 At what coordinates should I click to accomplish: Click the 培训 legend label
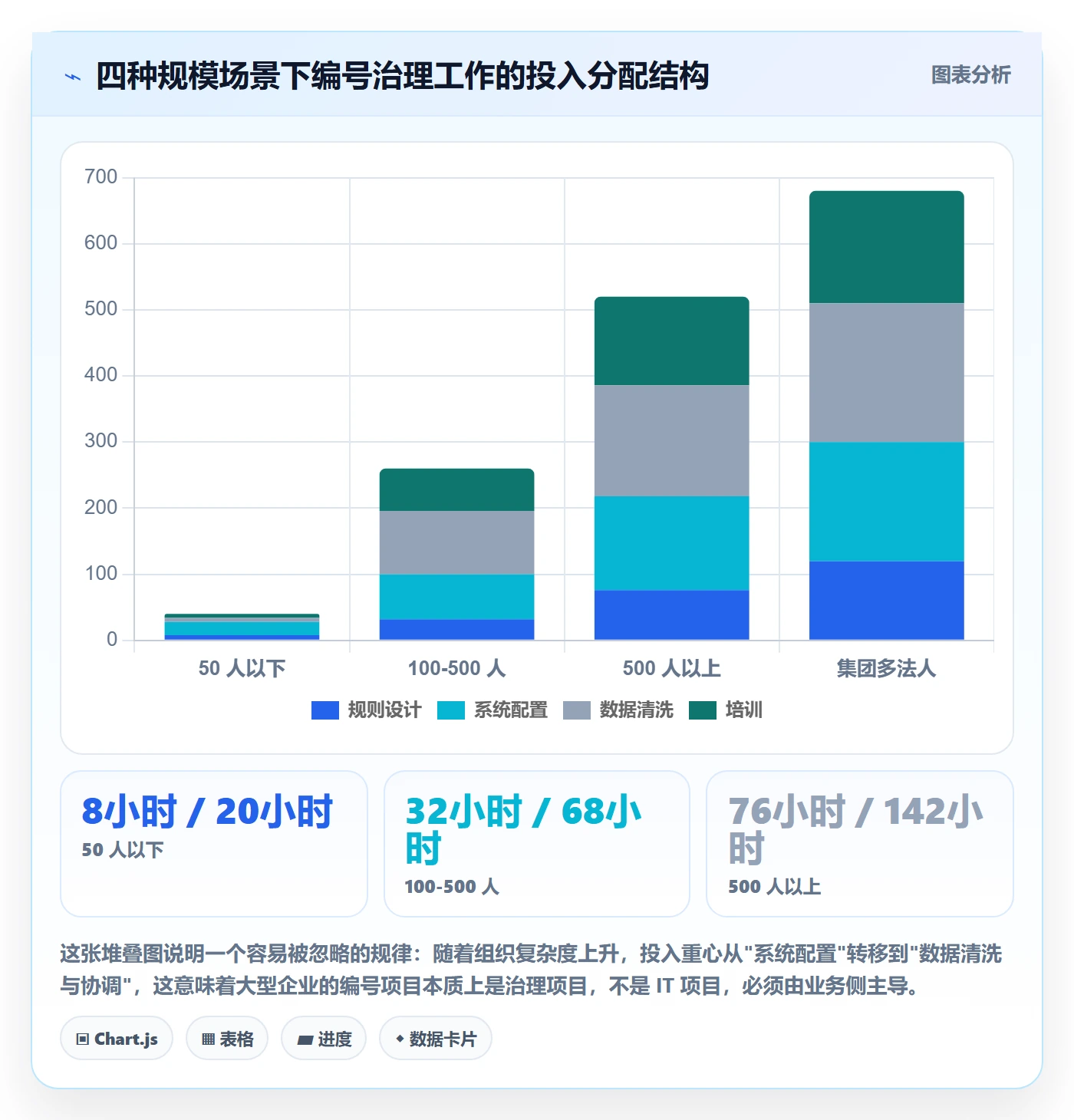(x=744, y=710)
